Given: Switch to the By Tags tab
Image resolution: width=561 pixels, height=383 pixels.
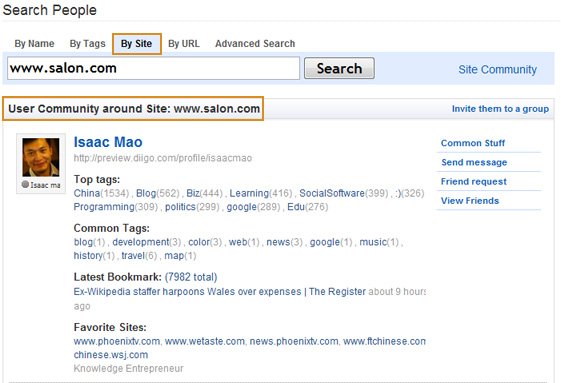Looking at the screenshot, I should [x=87, y=44].
